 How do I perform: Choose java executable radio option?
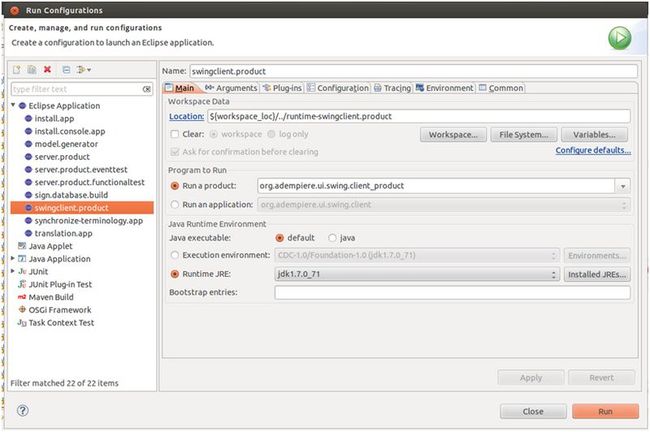tap(332, 238)
